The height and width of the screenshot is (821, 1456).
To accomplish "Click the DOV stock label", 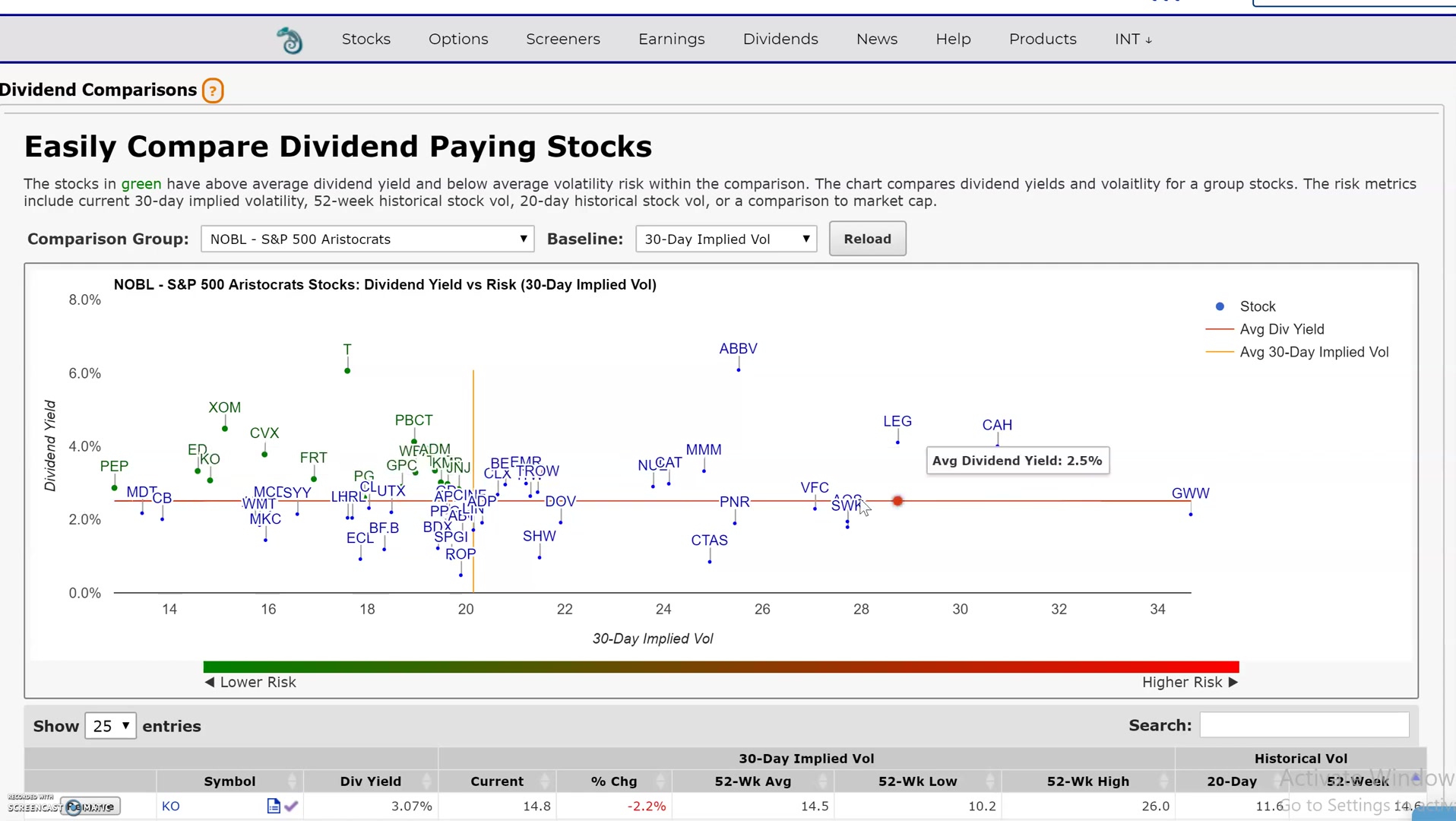I will tap(561, 501).
